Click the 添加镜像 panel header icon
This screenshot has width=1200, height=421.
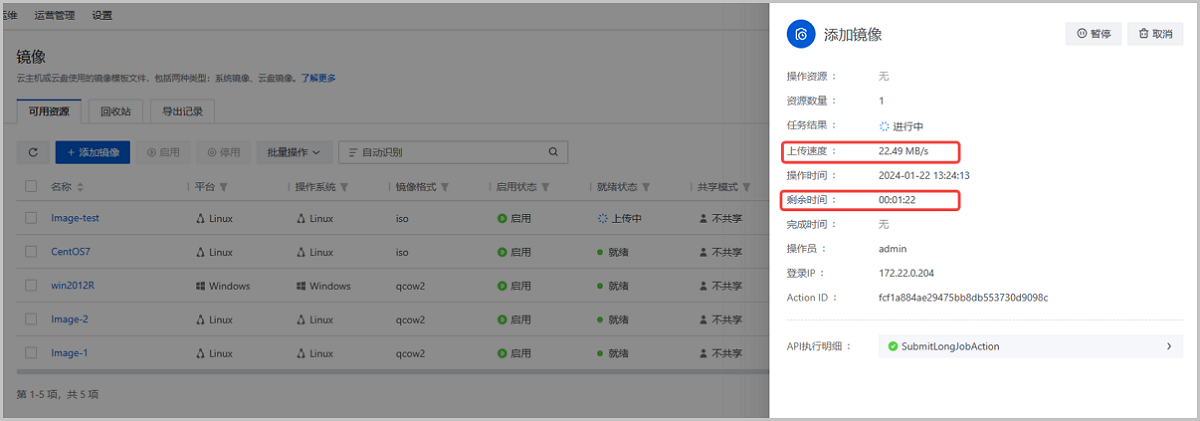point(800,34)
